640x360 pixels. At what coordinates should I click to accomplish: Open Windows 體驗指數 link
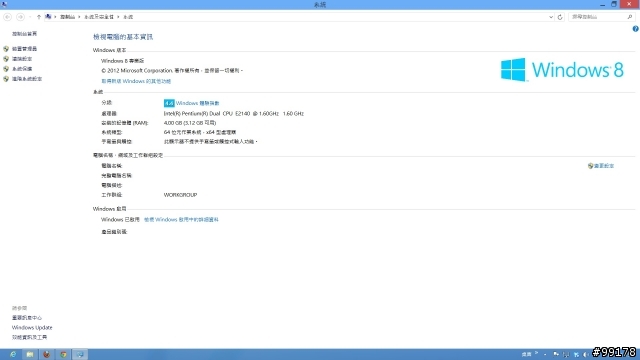[x=198, y=103]
